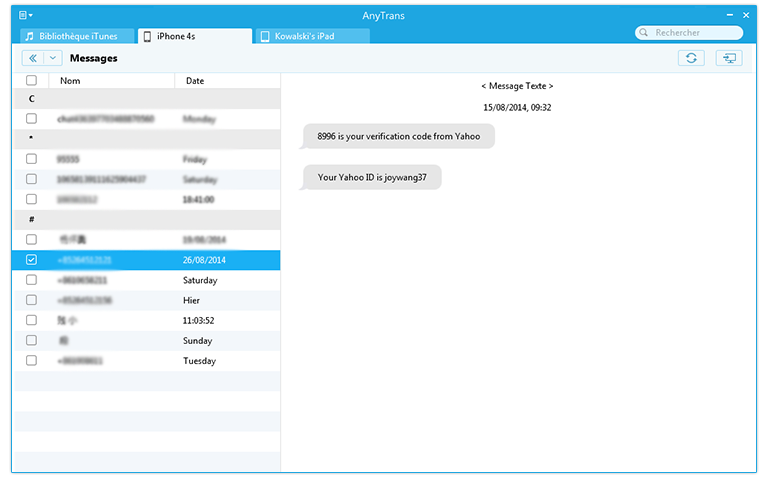Click the '15/08/2014, 09:32' timestamp
Viewport: 760px width, 481px height.
coord(517,107)
